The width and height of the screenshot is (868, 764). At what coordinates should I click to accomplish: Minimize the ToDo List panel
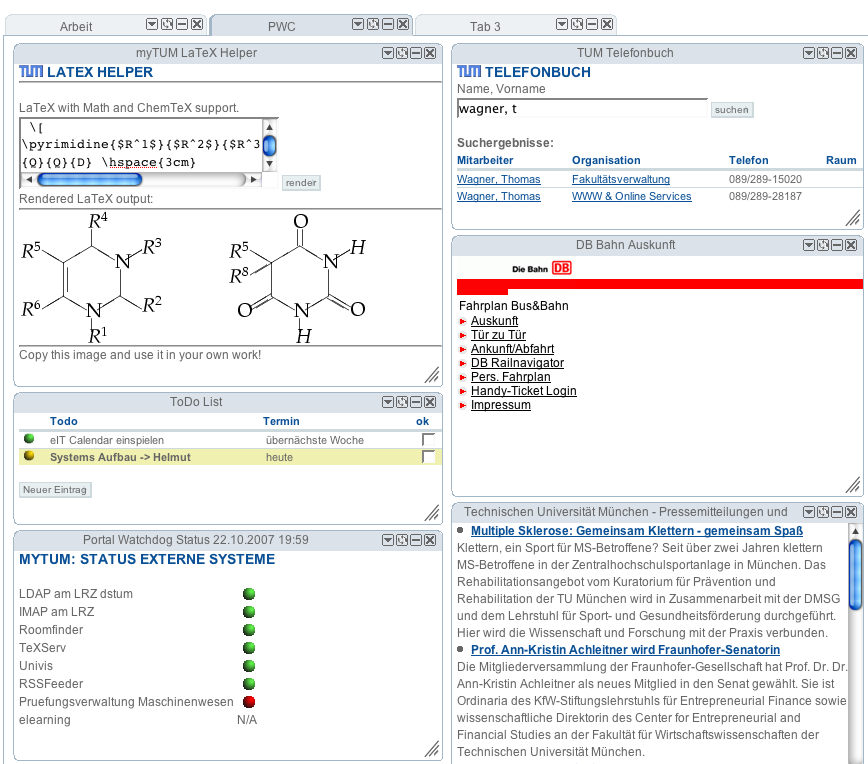coord(416,402)
